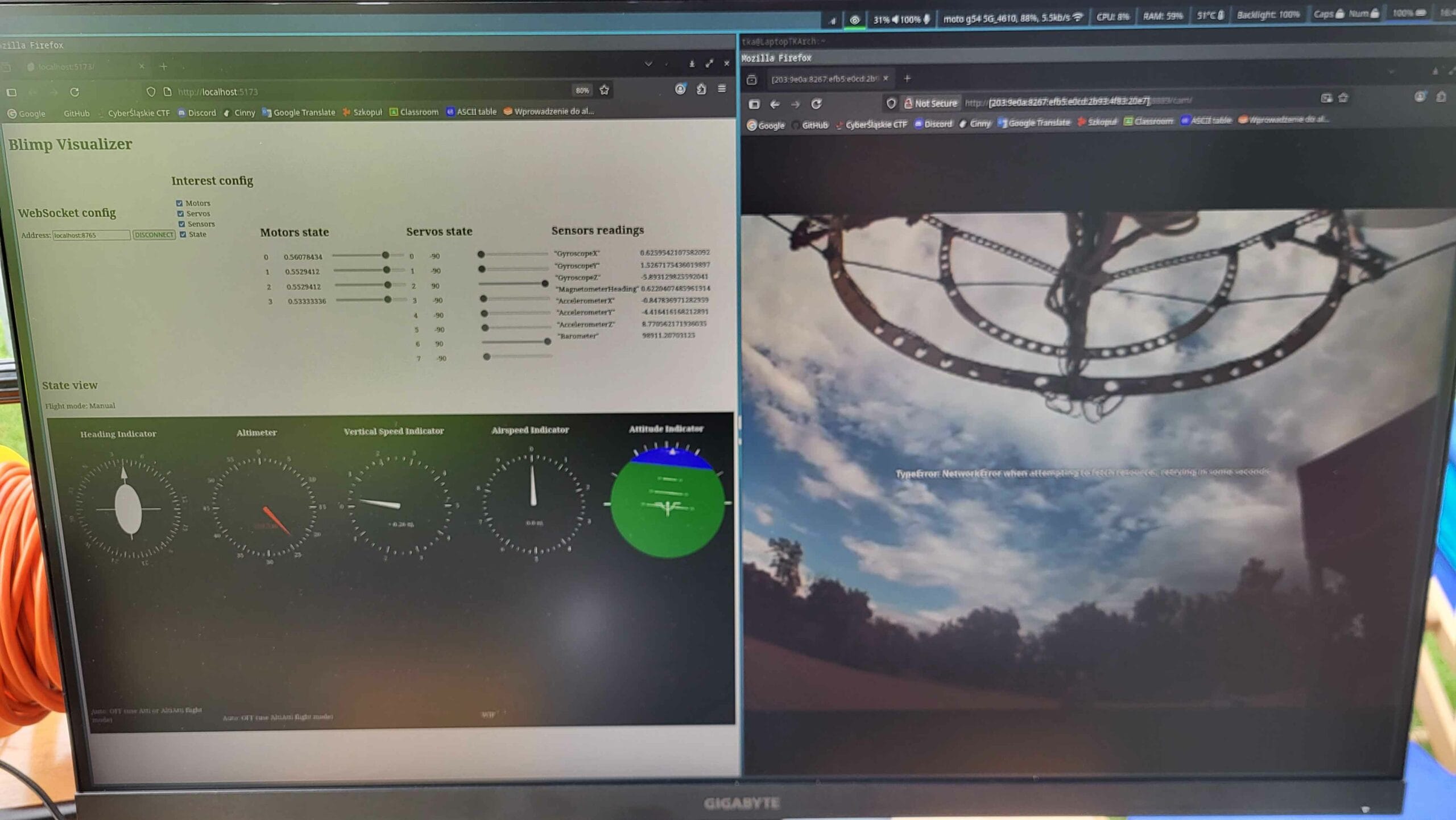Open the GitHub bookmark in left window
Image resolution: width=1456 pixels, height=820 pixels.
click(76, 113)
